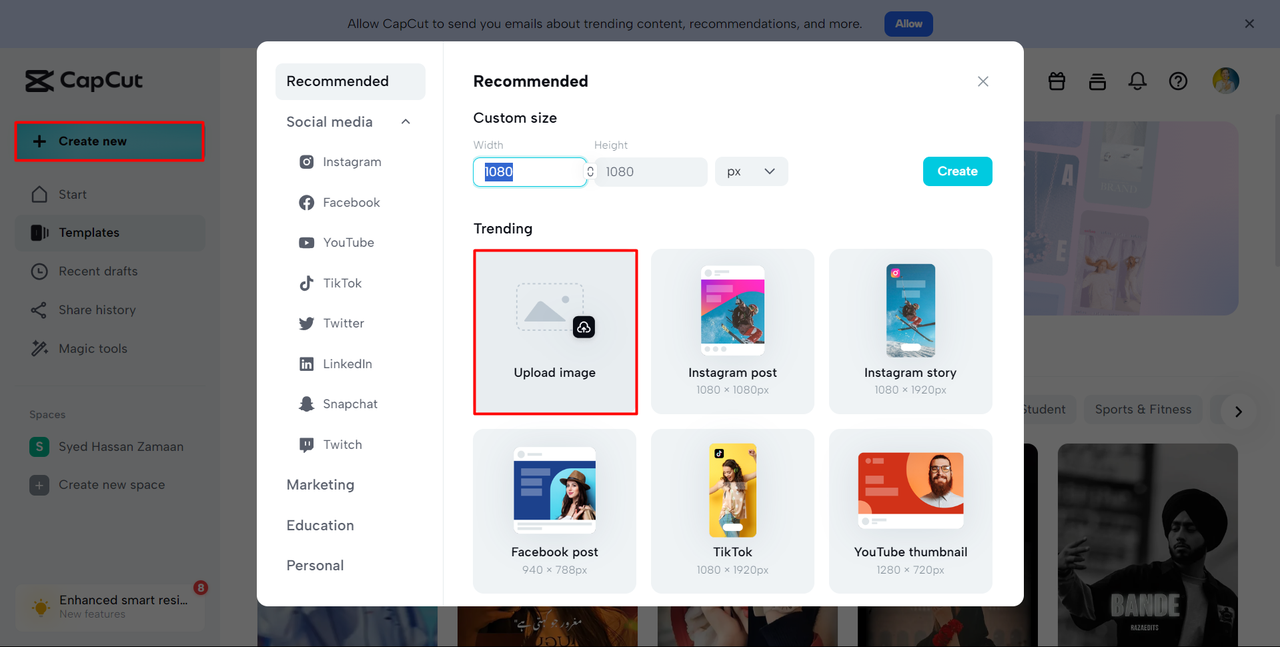Image resolution: width=1280 pixels, height=647 pixels.
Task: Click the Snapchat ghost icon
Action: click(x=307, y=404)
